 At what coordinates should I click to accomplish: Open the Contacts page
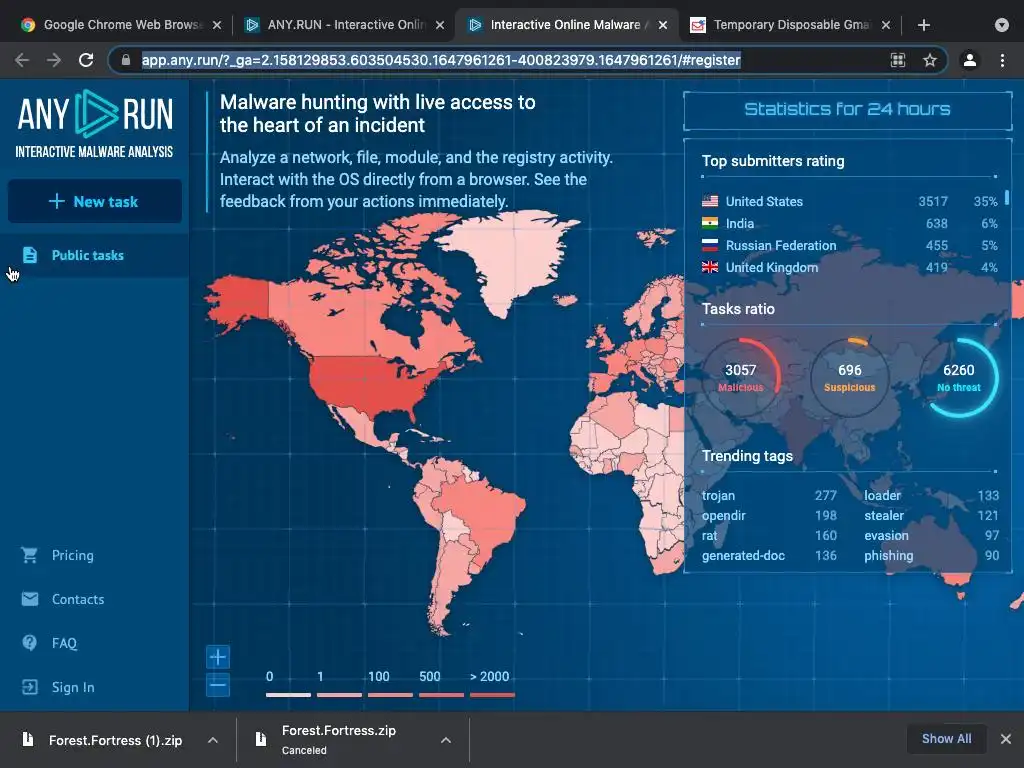78,599
